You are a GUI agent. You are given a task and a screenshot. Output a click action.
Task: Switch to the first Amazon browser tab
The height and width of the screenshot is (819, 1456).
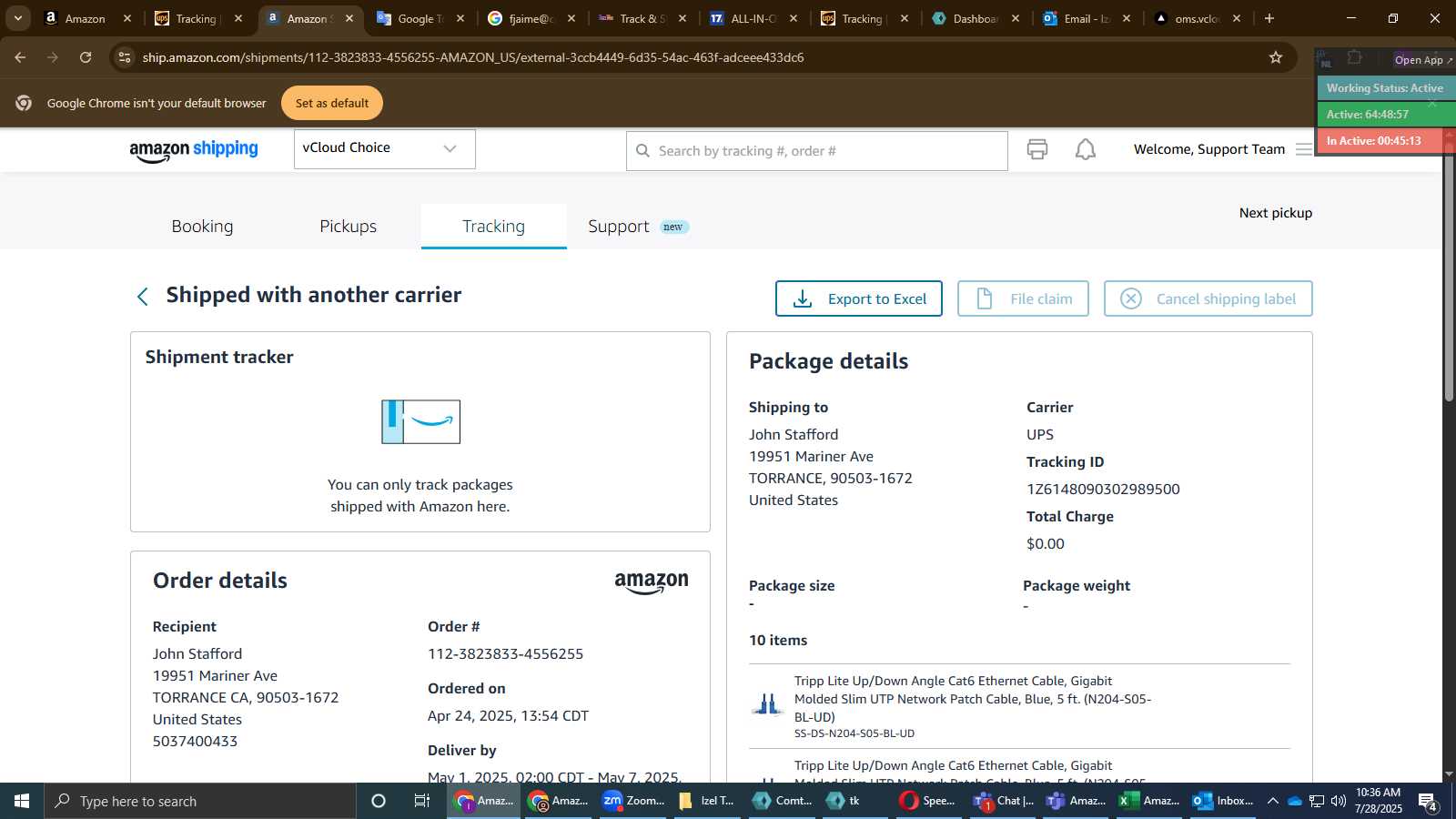[86, 18]
